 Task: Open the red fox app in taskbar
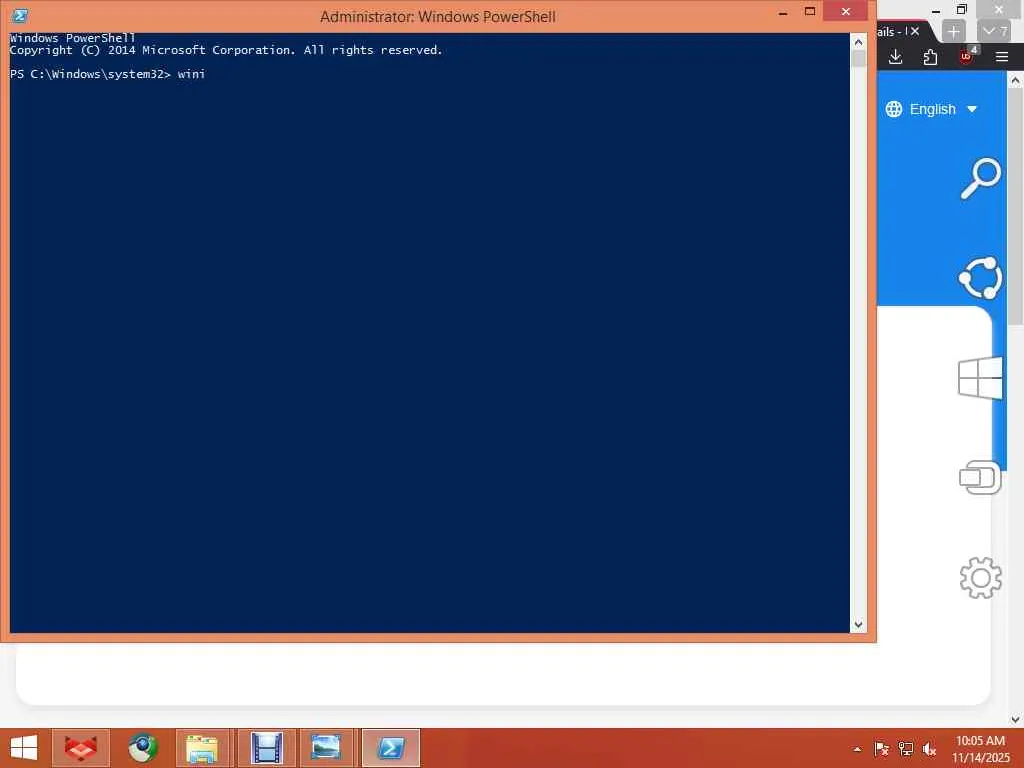click(x=81, y=748)
